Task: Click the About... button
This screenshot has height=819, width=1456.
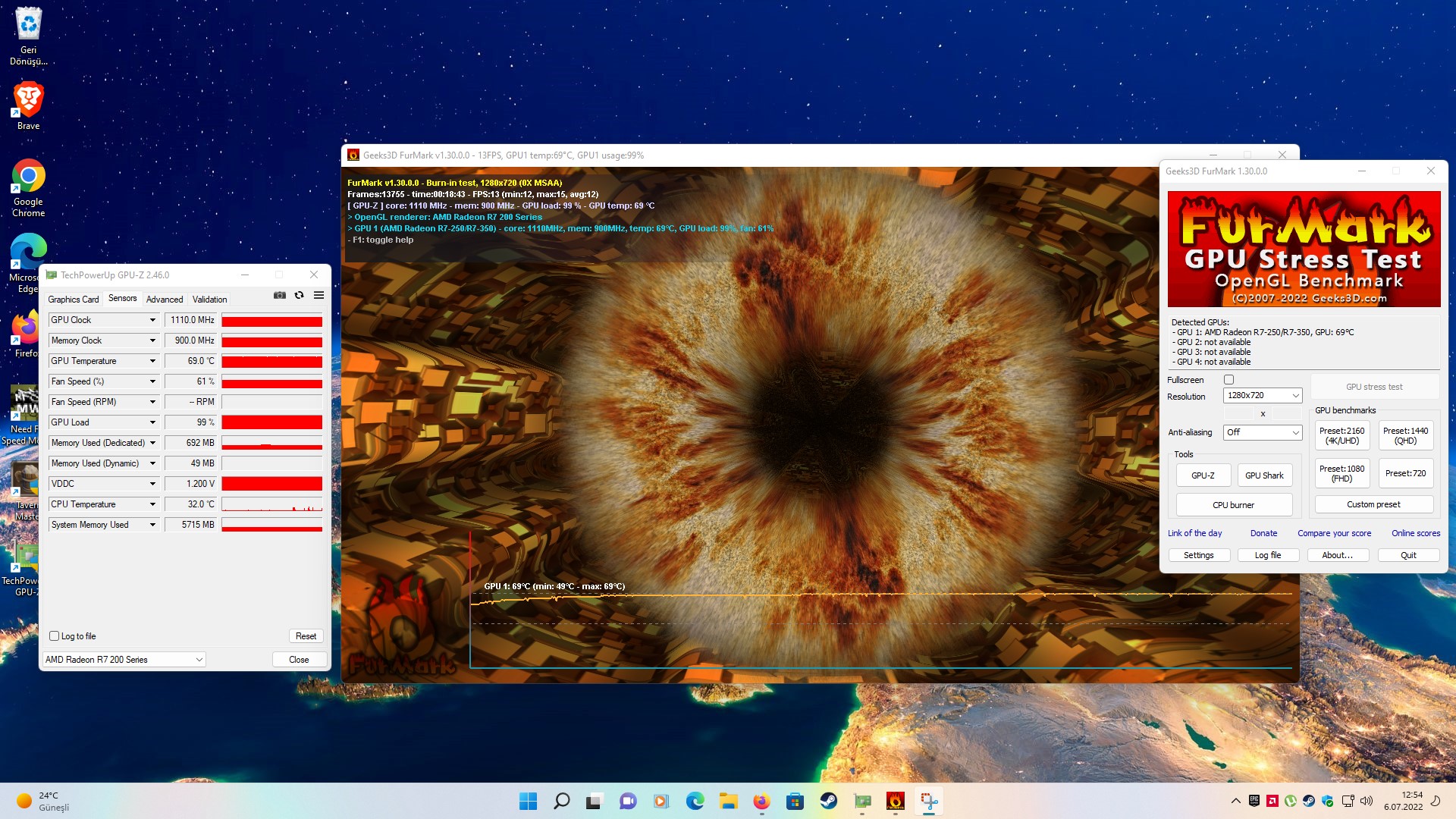Action: (1338, 556)
